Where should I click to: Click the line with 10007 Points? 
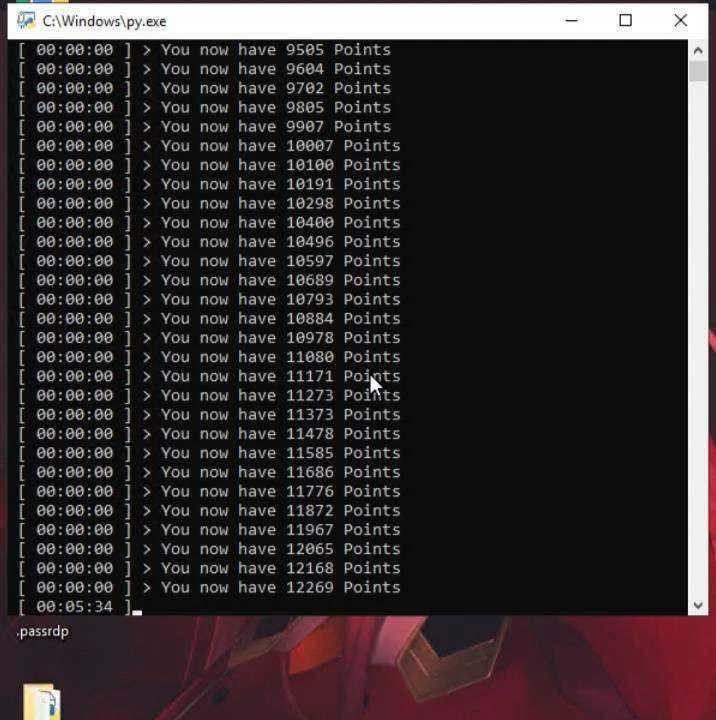(209, 146)
